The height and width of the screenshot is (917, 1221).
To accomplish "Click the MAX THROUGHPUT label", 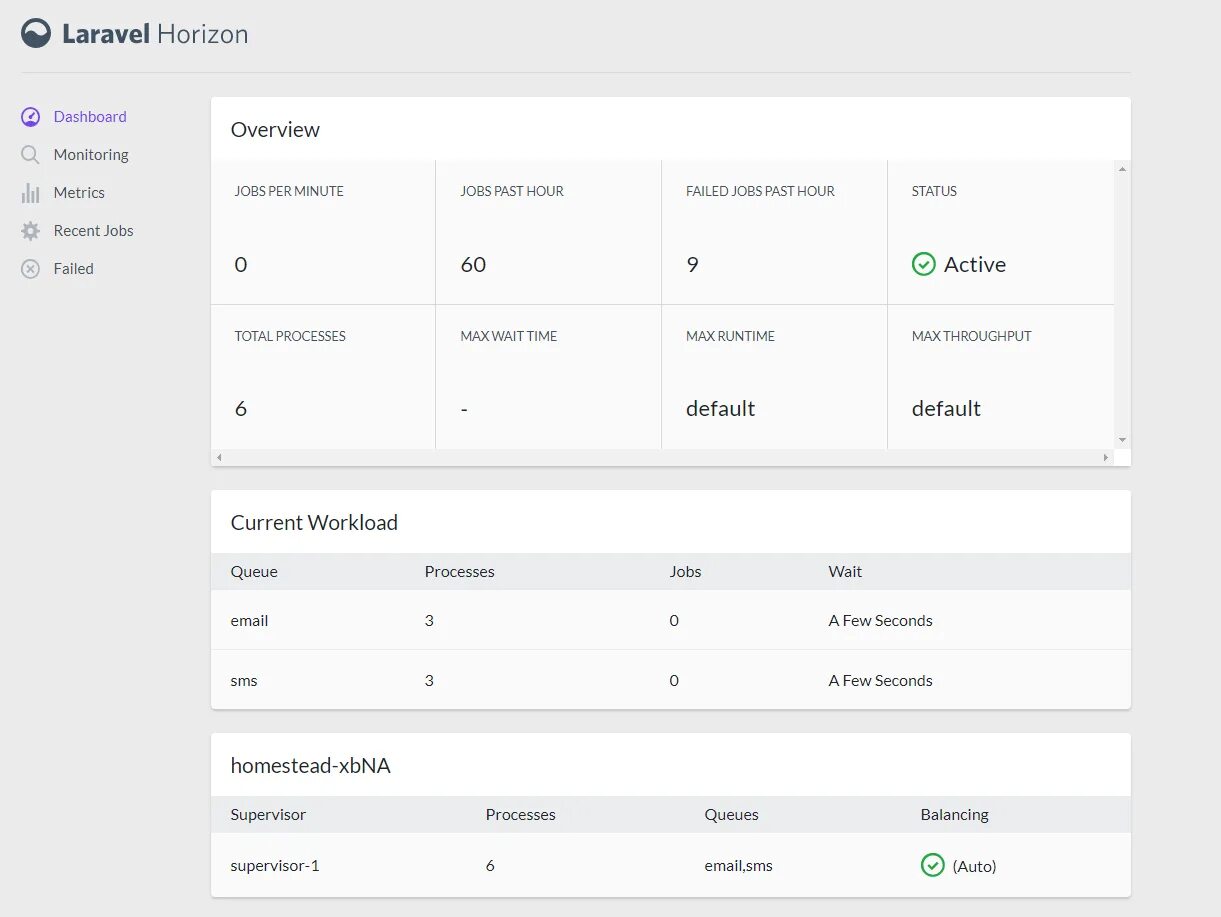I will (x=971, y=336).
